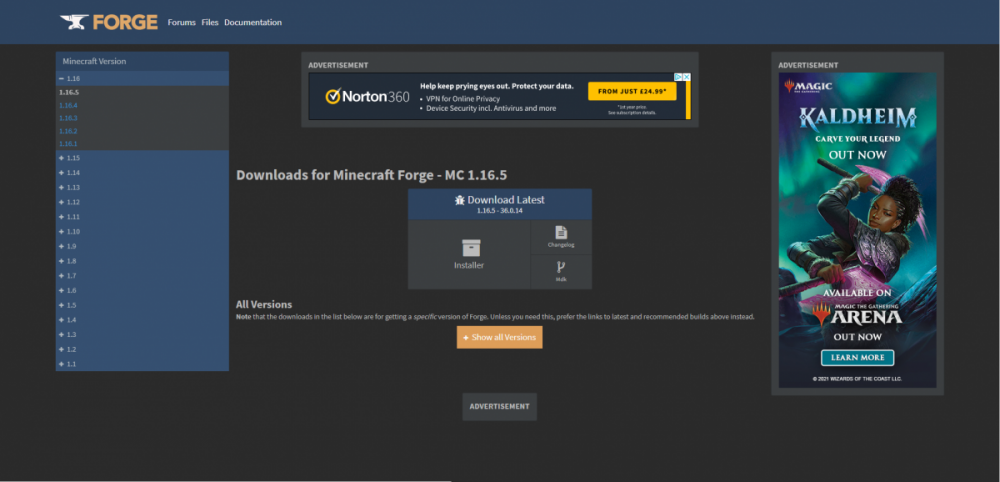Image resolution: width=1000 pixels, height=482 pixels.
Task: Expand the 1.1 version group
Action: tap(62, 364)
